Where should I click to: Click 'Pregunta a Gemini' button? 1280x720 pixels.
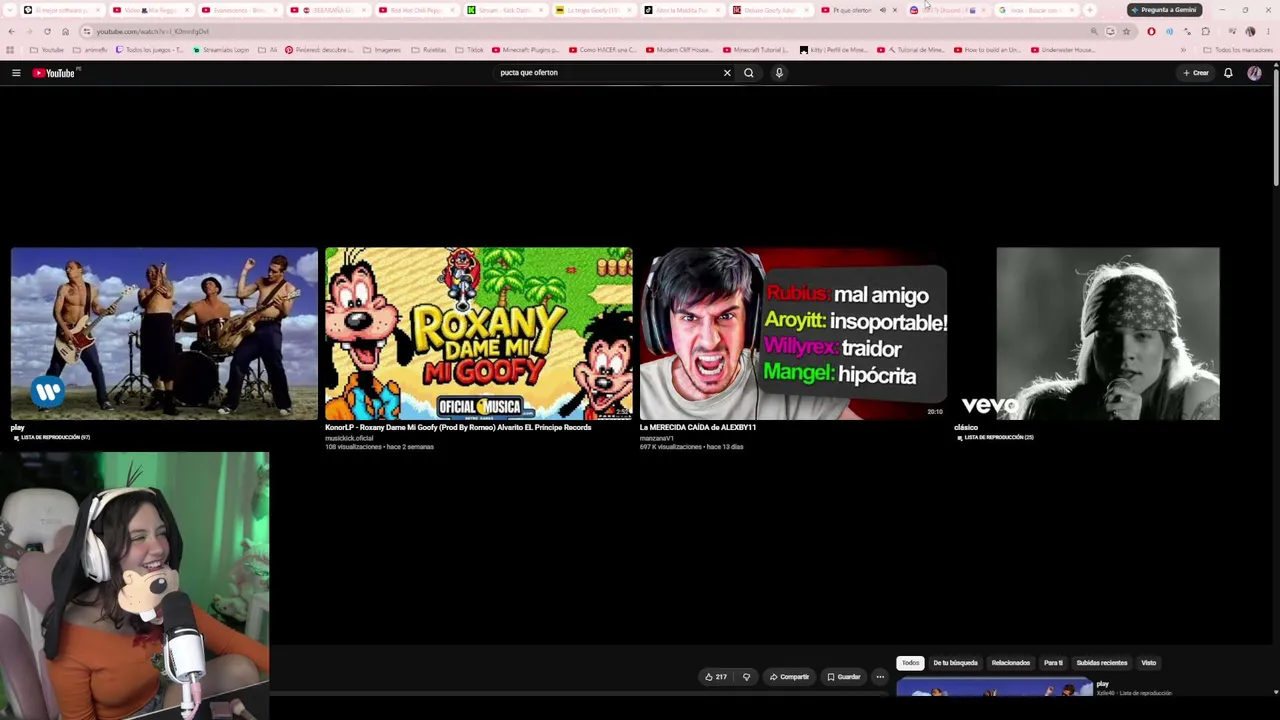[x=1163, y=10]
